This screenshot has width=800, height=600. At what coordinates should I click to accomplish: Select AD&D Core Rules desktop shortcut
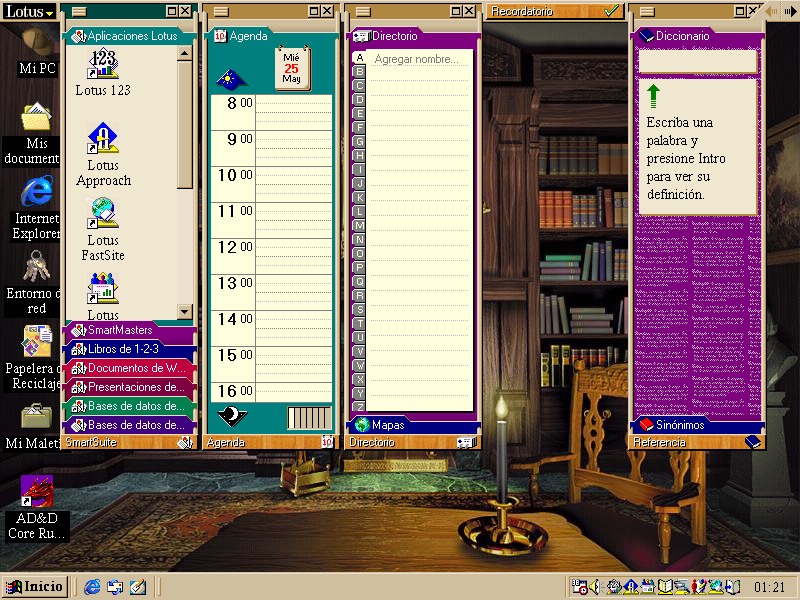click(36, 508)
